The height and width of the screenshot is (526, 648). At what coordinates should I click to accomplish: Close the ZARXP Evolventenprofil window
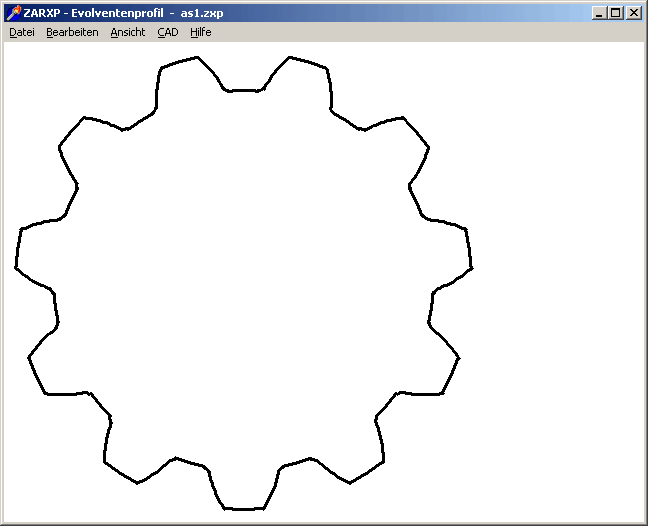click(633, 13)
